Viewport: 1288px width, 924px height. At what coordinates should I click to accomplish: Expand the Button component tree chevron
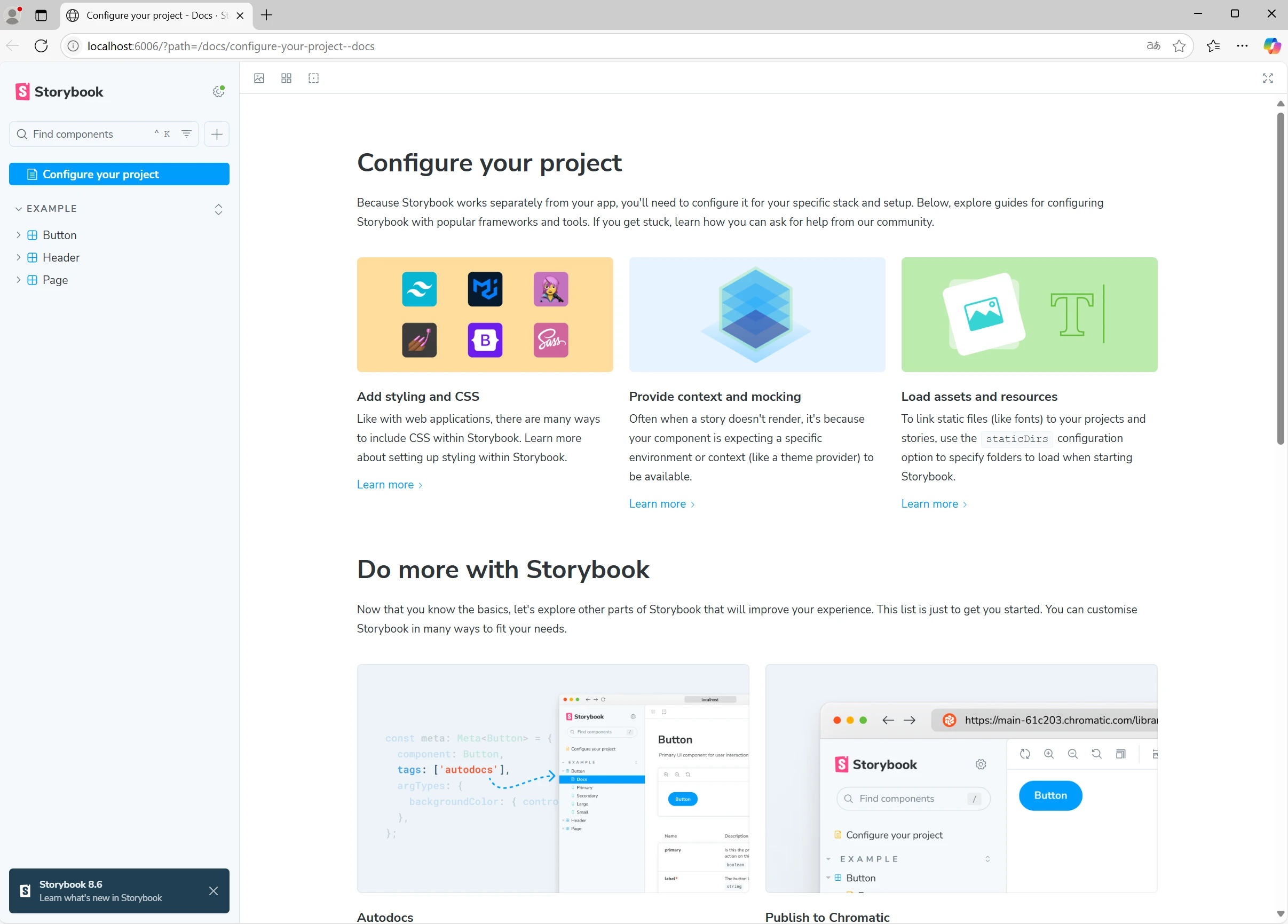coord(18,235)
